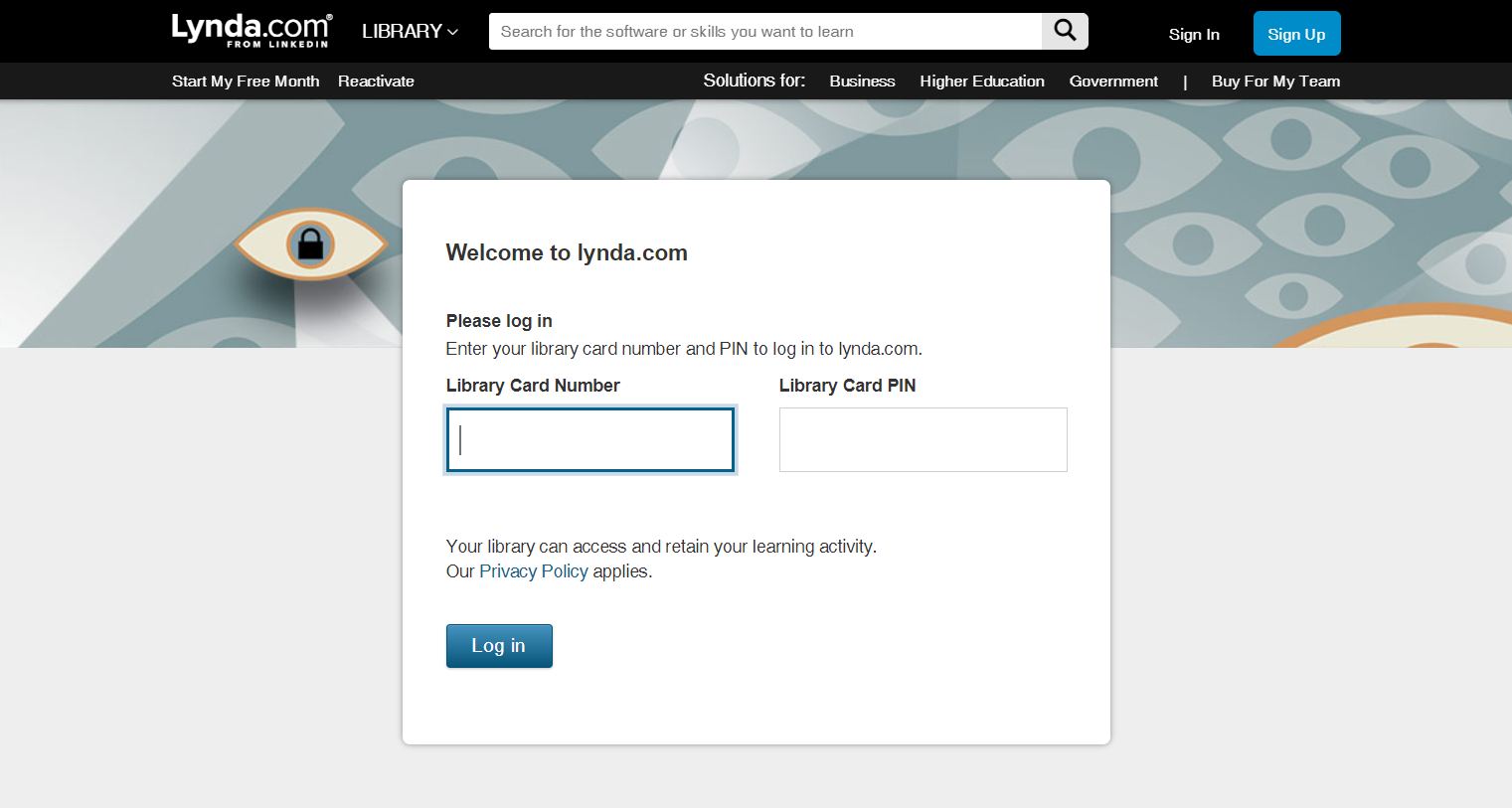The width and height of the screenshot is (1512, 808).
Task: Open Buy For My Team
Action: coord(1275,81)
